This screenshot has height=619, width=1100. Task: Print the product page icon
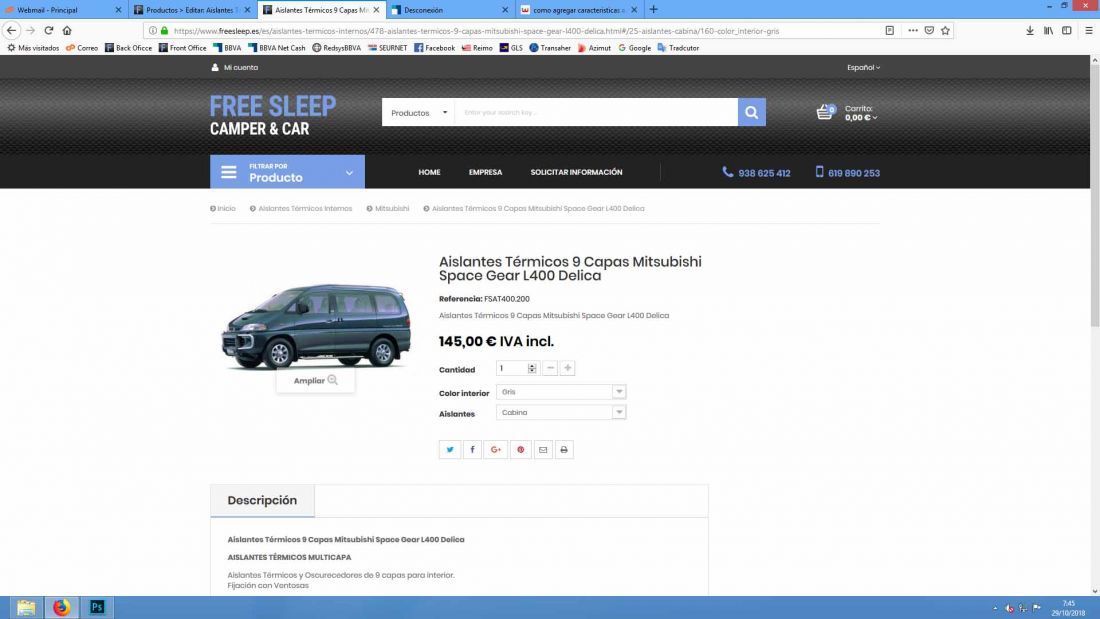click(x=564, y=450)
